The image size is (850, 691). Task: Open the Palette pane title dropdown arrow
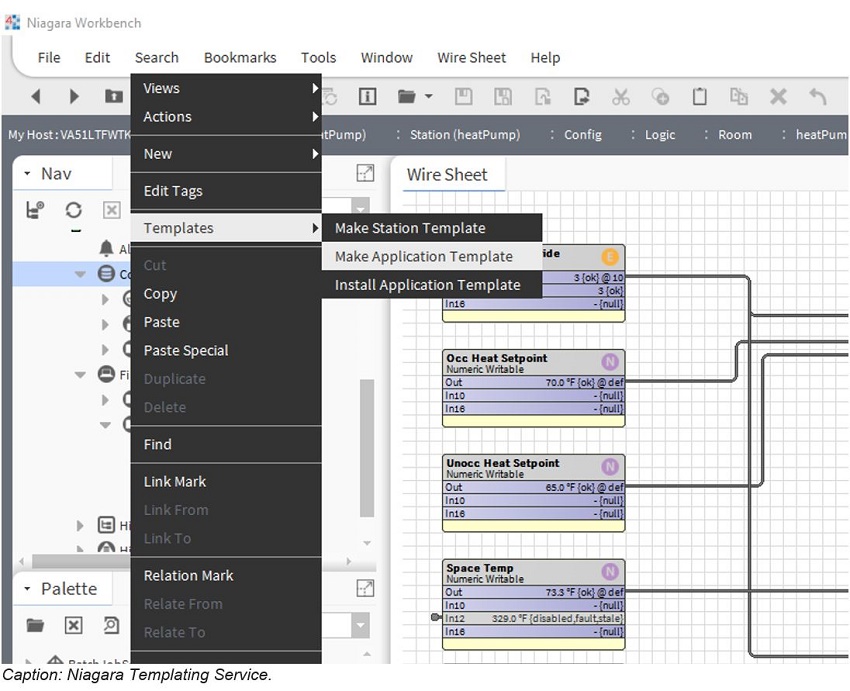tap(27, 589)
